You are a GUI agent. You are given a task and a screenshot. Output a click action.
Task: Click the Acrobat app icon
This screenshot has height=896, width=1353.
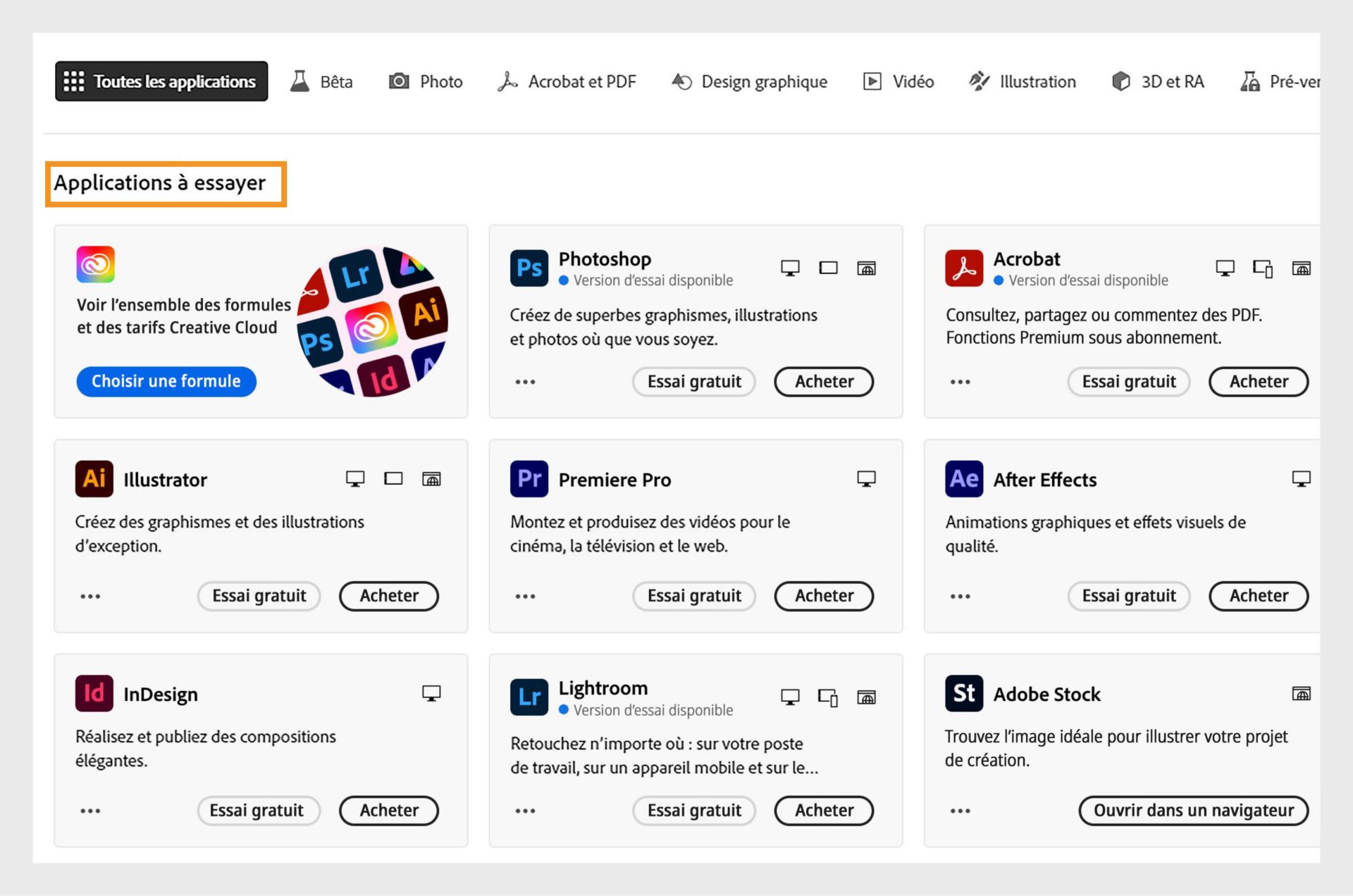coord(964,268)
